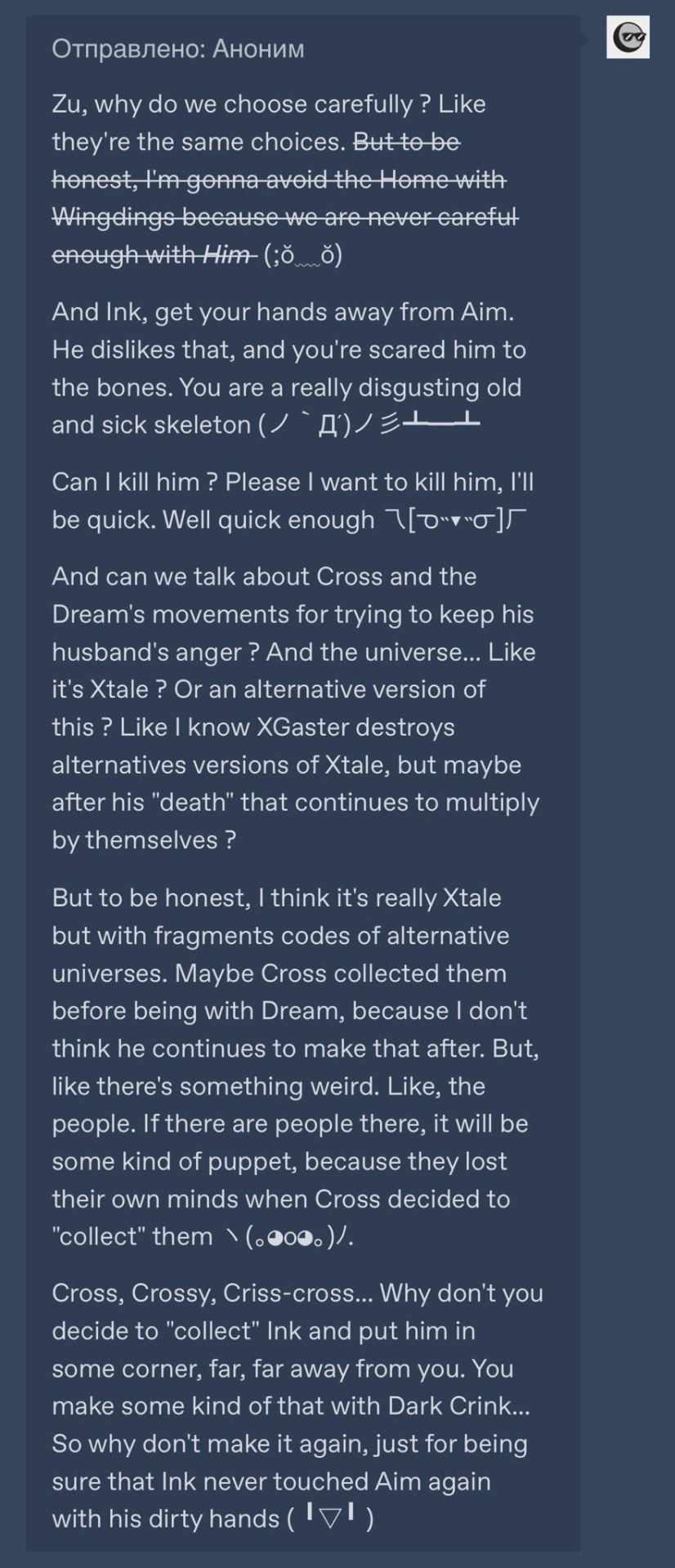The height and width of the screenshot is (1568, 675).
Task: Click the worried face emoticon after "Him"
Action: 302,256
